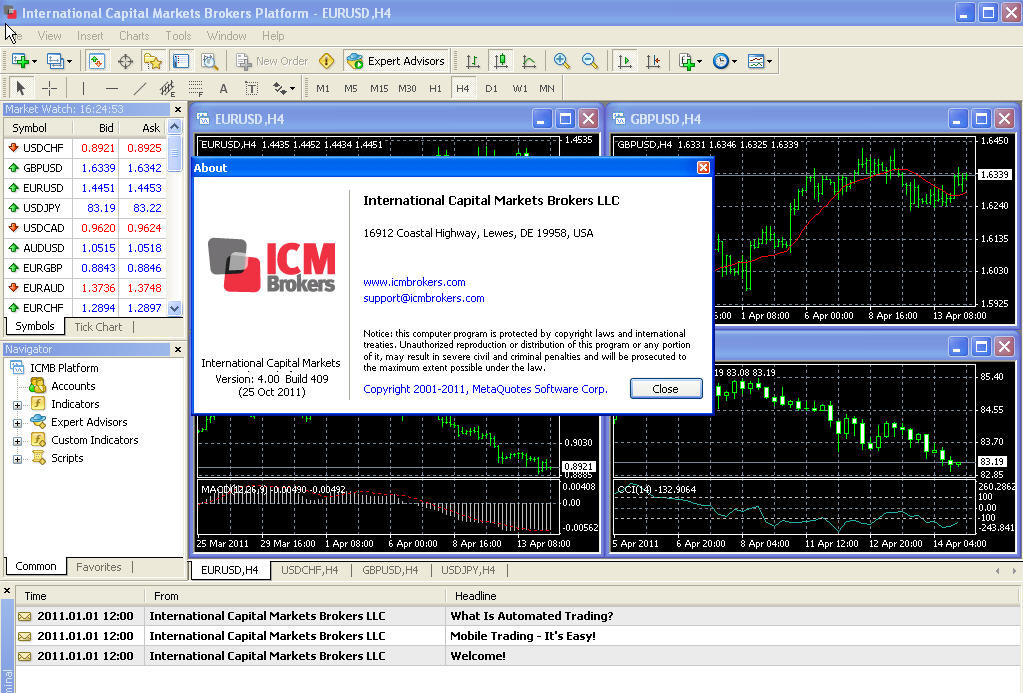Toggle the Chart Shift option

click(653, 61)
